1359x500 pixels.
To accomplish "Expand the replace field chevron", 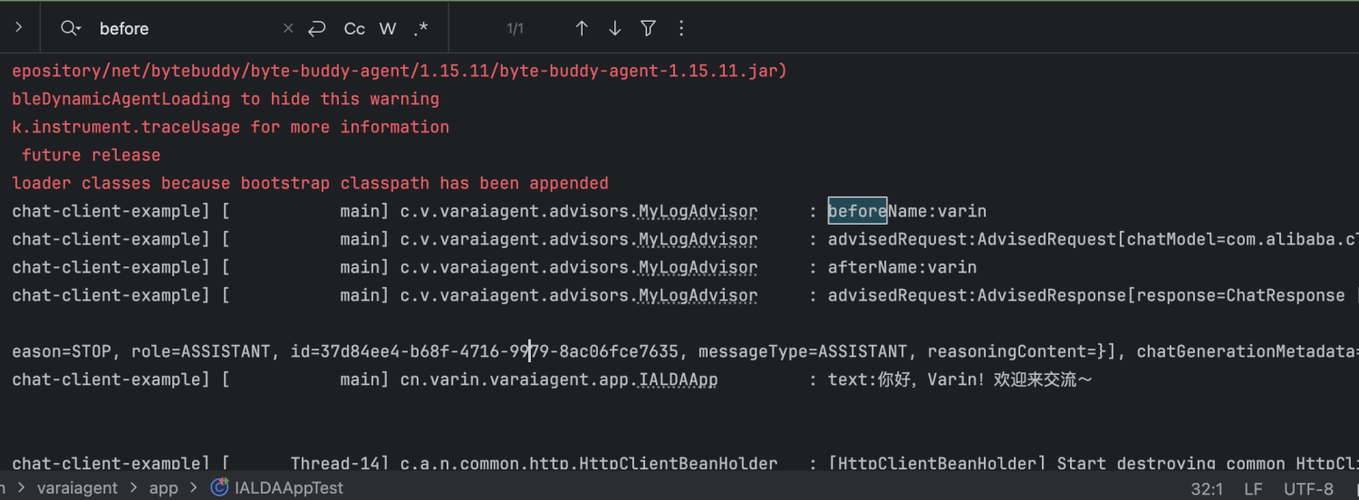I will (18, 28).
